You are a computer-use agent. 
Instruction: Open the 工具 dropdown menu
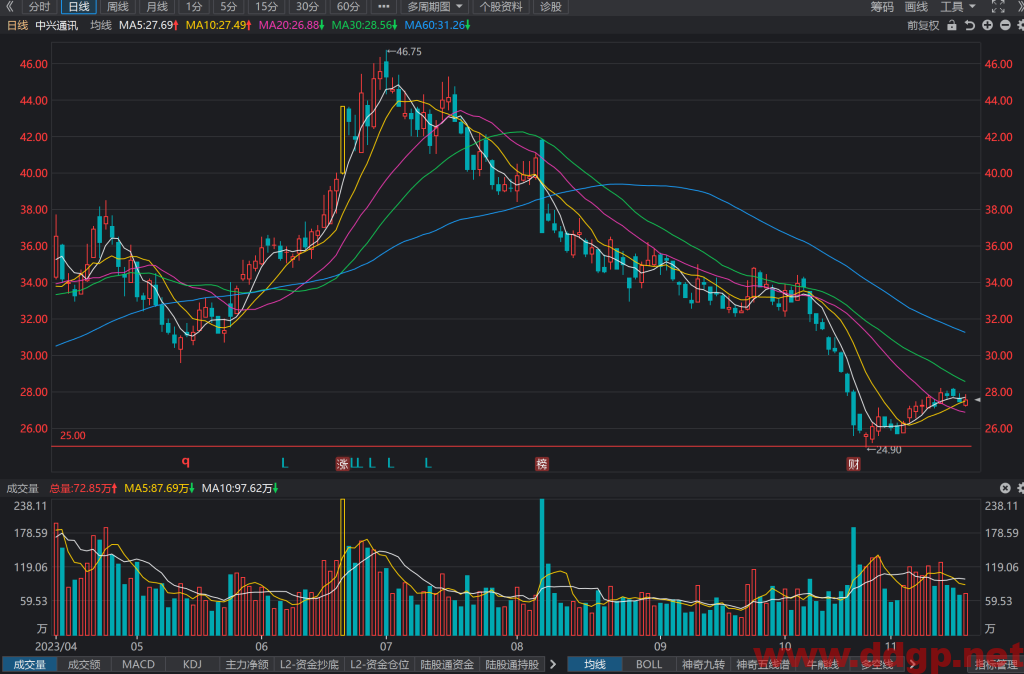point(958,7)
